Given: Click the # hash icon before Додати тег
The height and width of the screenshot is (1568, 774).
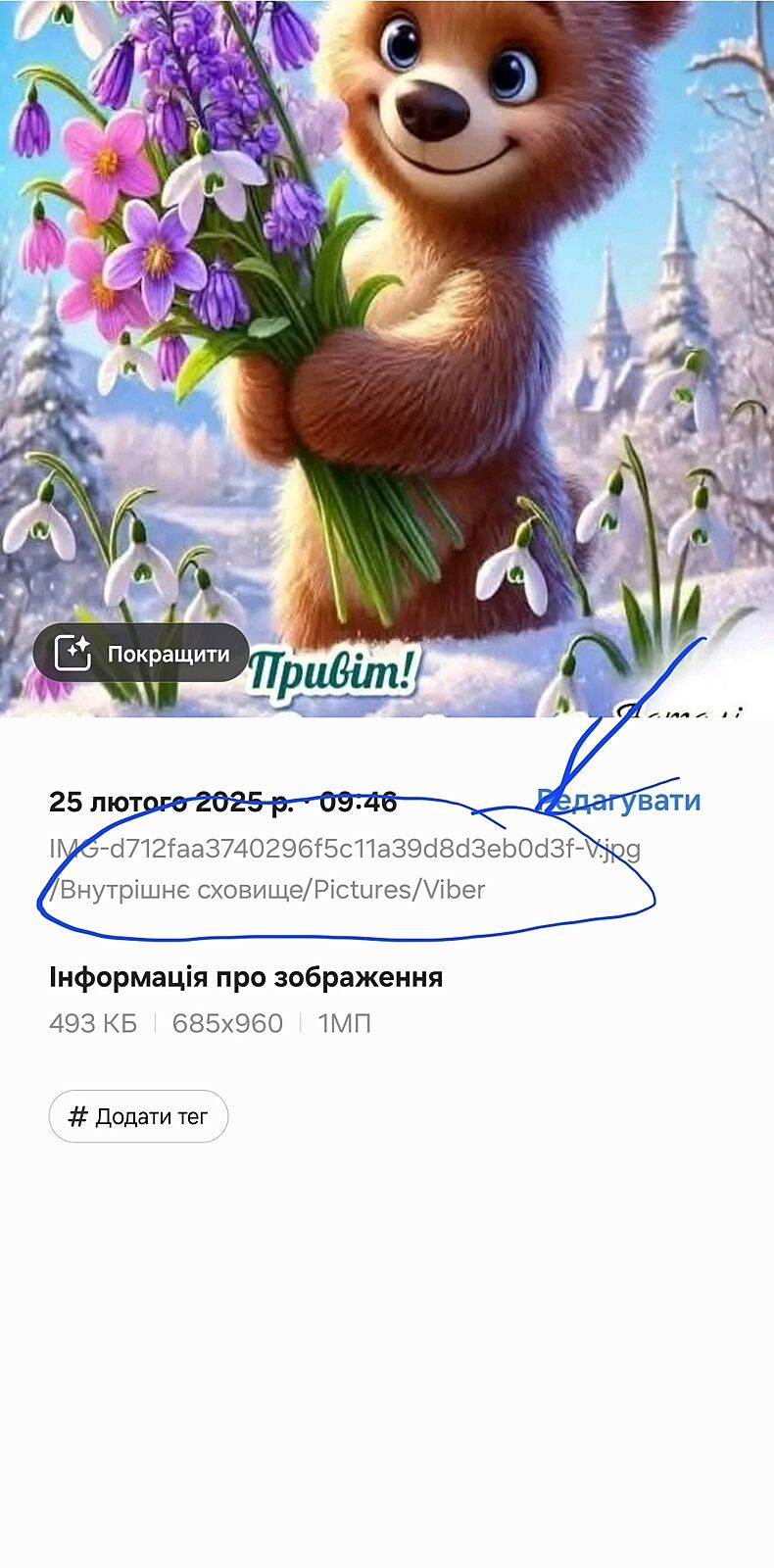Looking at the screenshot, I should pyautogui.click(x=77, y=1116).
